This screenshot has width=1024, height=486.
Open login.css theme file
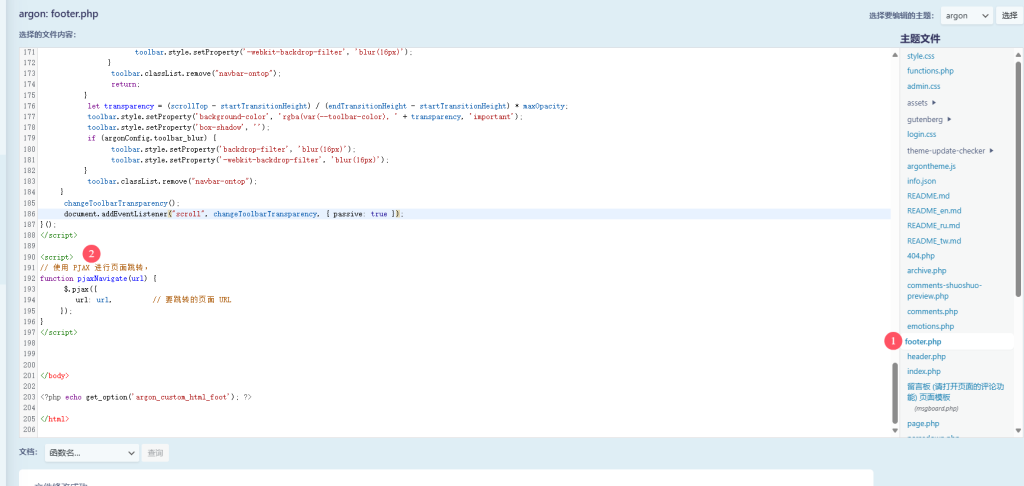(x=921, y=134)
